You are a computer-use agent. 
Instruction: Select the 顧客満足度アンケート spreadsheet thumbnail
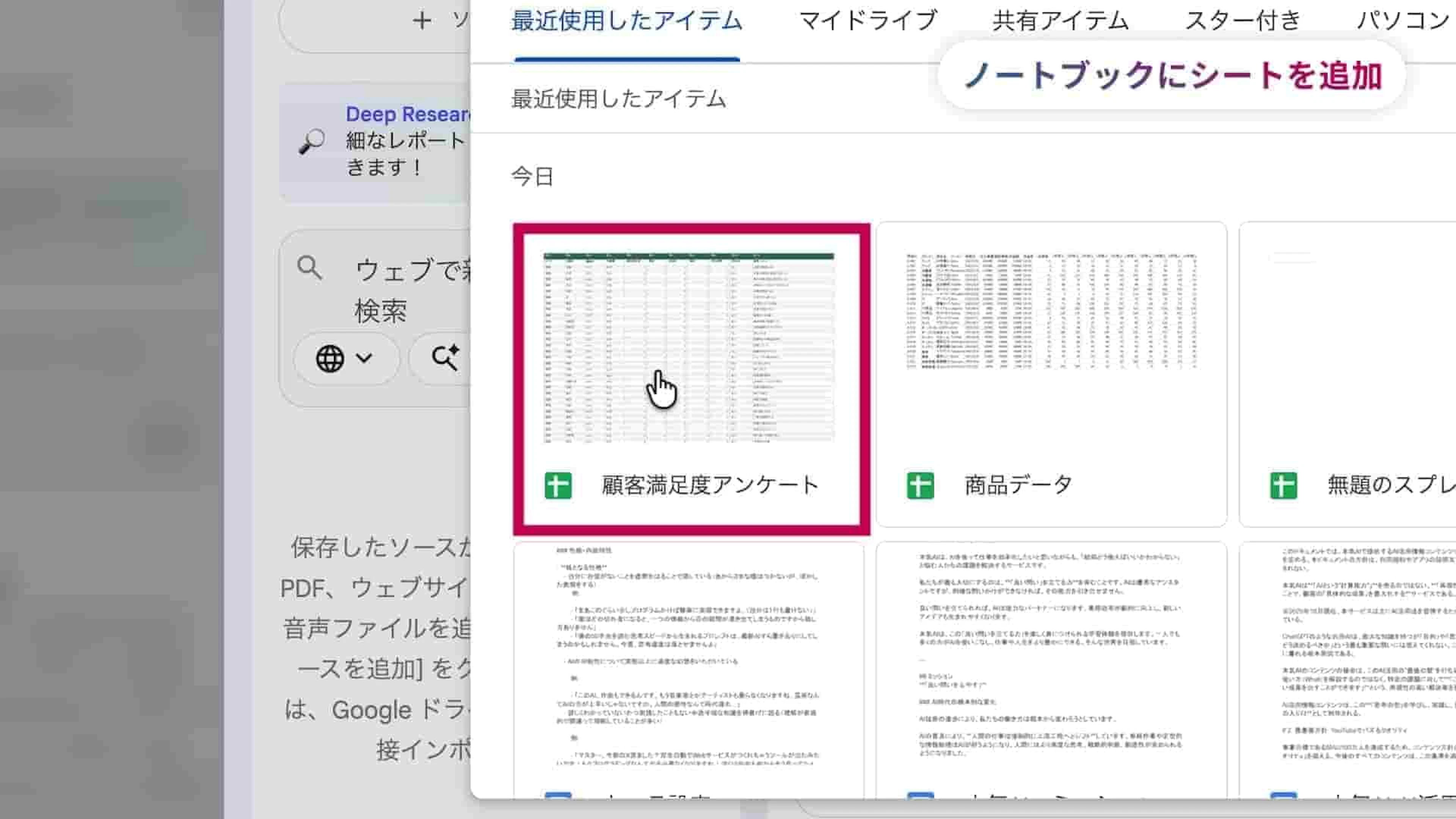click(x=689, y=347)
